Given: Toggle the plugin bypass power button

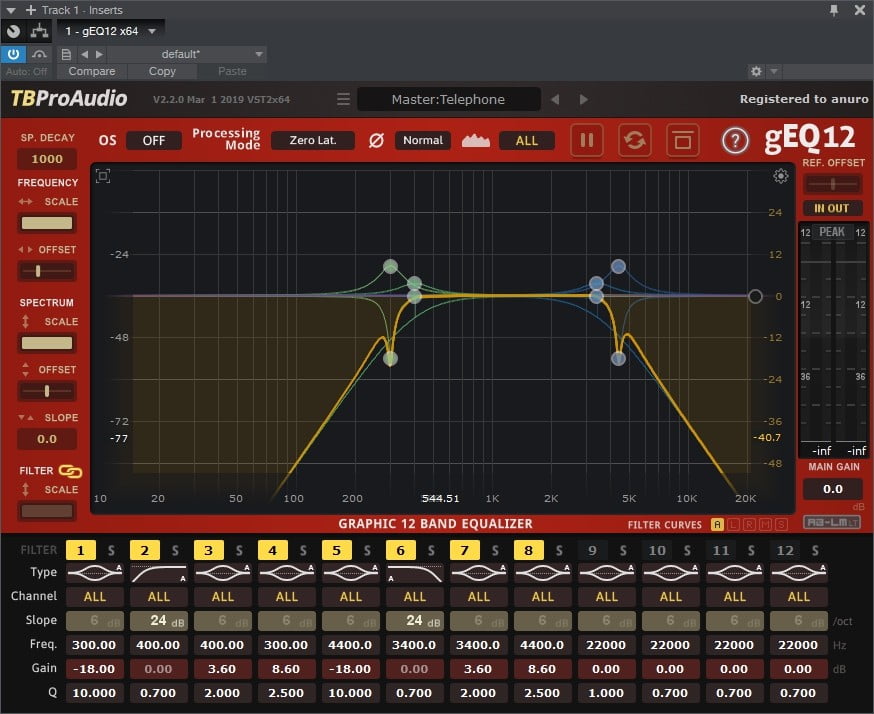Looking at the screenshot, I should [13, 54].
